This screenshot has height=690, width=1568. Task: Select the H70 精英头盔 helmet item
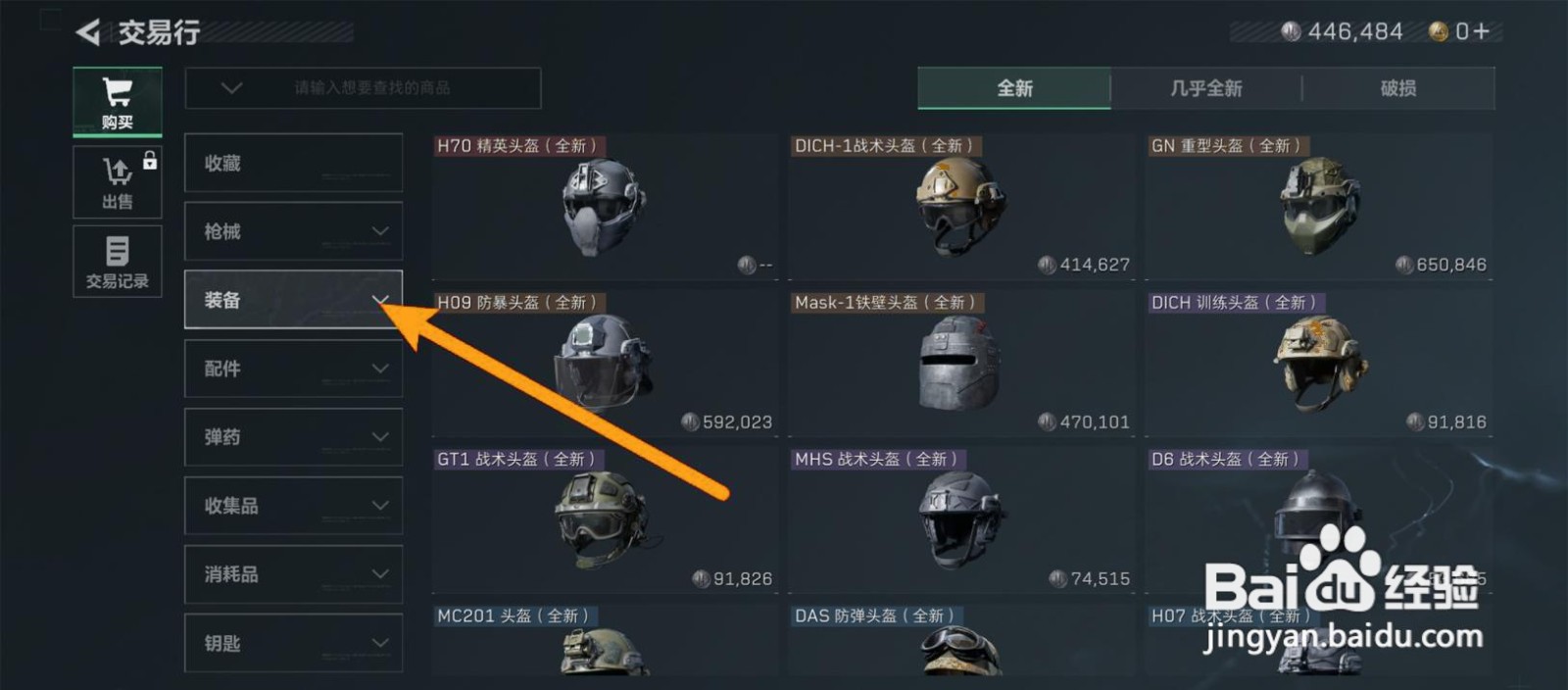[605, 207]
